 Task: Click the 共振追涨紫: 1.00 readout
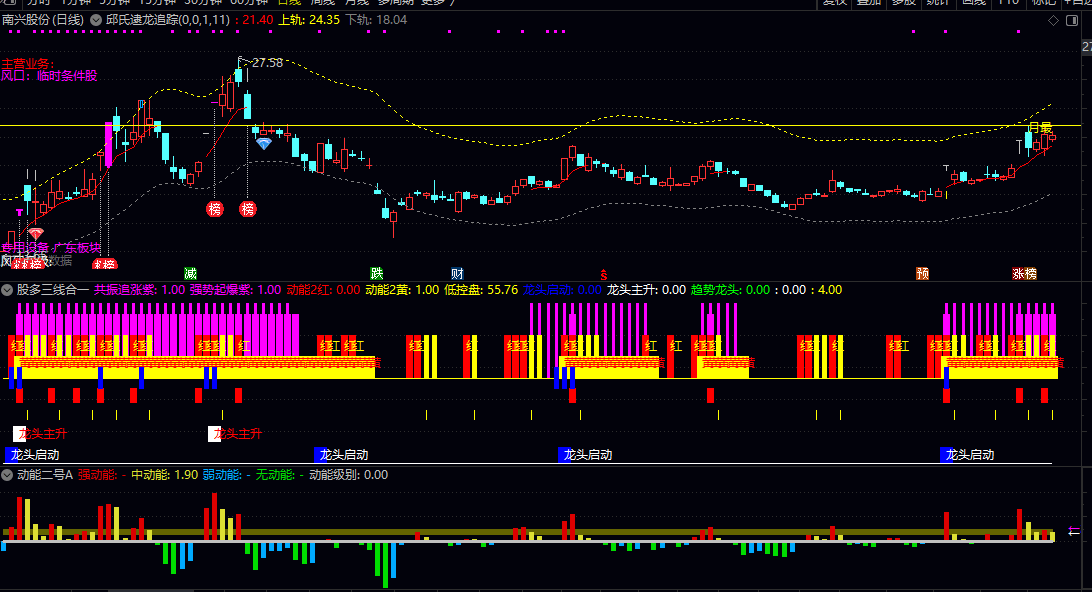140,290
